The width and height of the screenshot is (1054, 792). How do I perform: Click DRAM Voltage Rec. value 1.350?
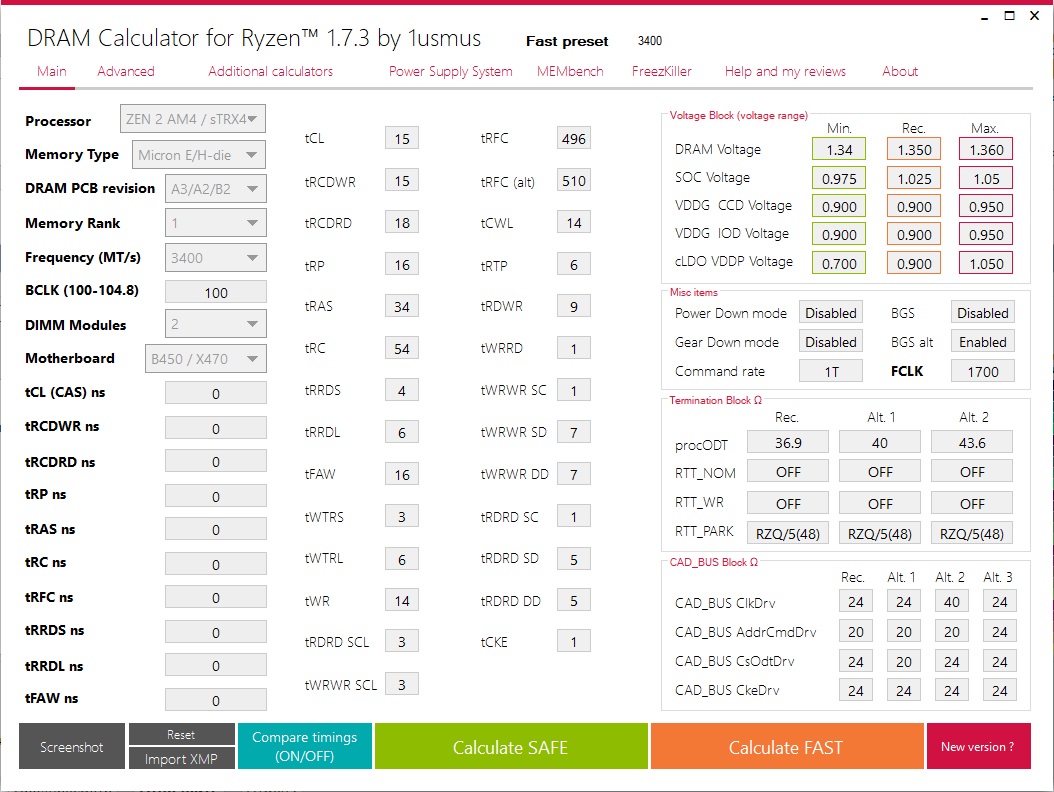tap(914, 149)
